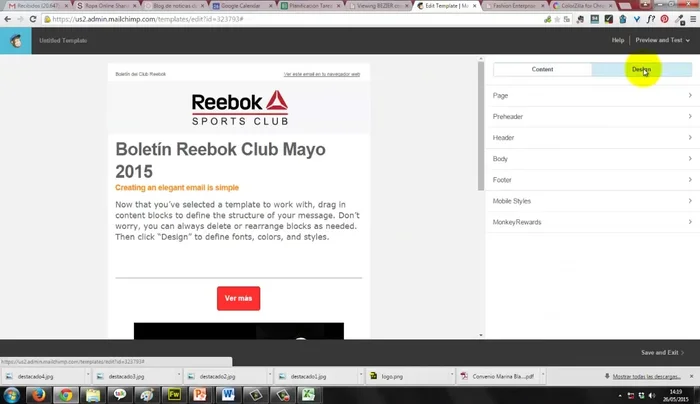Open Adobe Fireworks from the taskbar
The image size is (700, 404).
[x=174, y=395]
